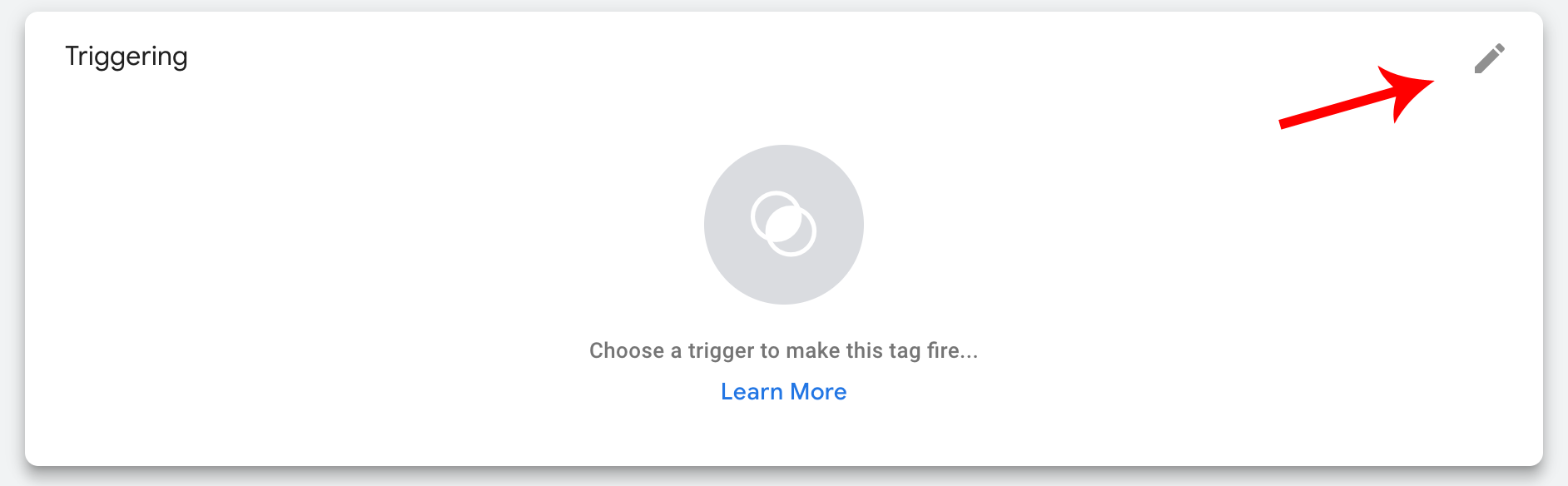Select the gray circular trigger placeholder
1568x486 pixels.
coord(784,225)
